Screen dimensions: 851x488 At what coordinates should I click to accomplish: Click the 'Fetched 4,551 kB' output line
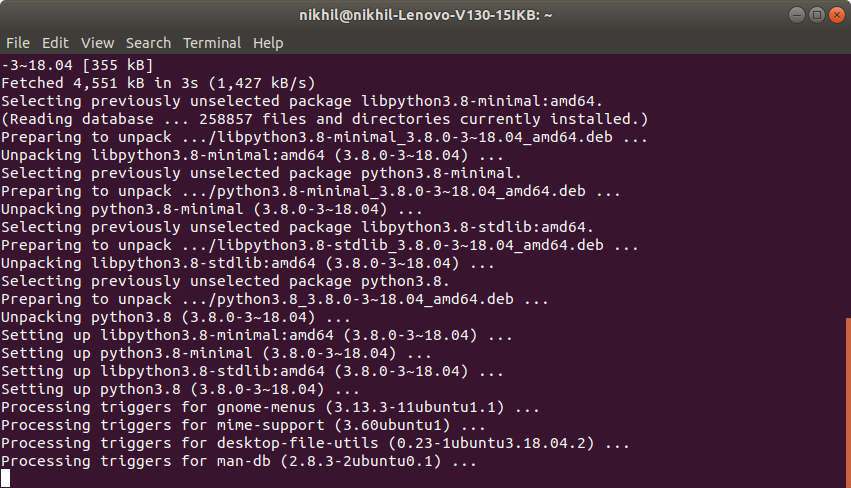pos(160,82)
